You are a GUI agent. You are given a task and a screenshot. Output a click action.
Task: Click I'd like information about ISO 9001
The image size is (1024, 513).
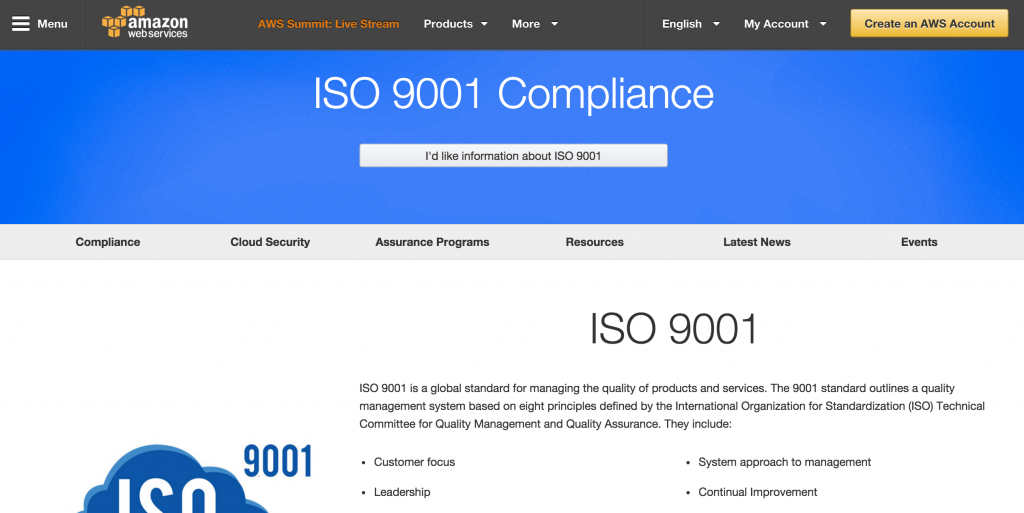coord(513,155)
